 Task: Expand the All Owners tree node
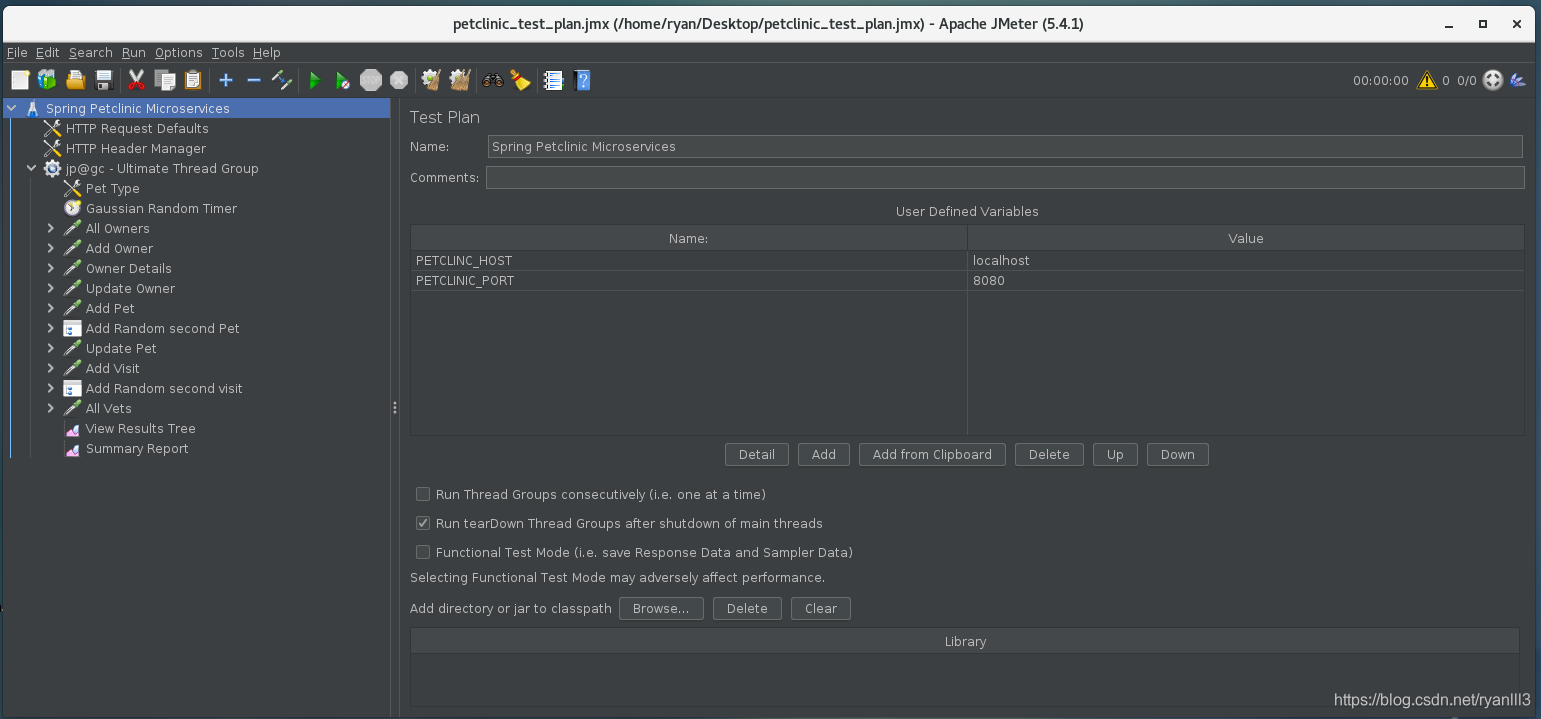click(x=51, y=228)
